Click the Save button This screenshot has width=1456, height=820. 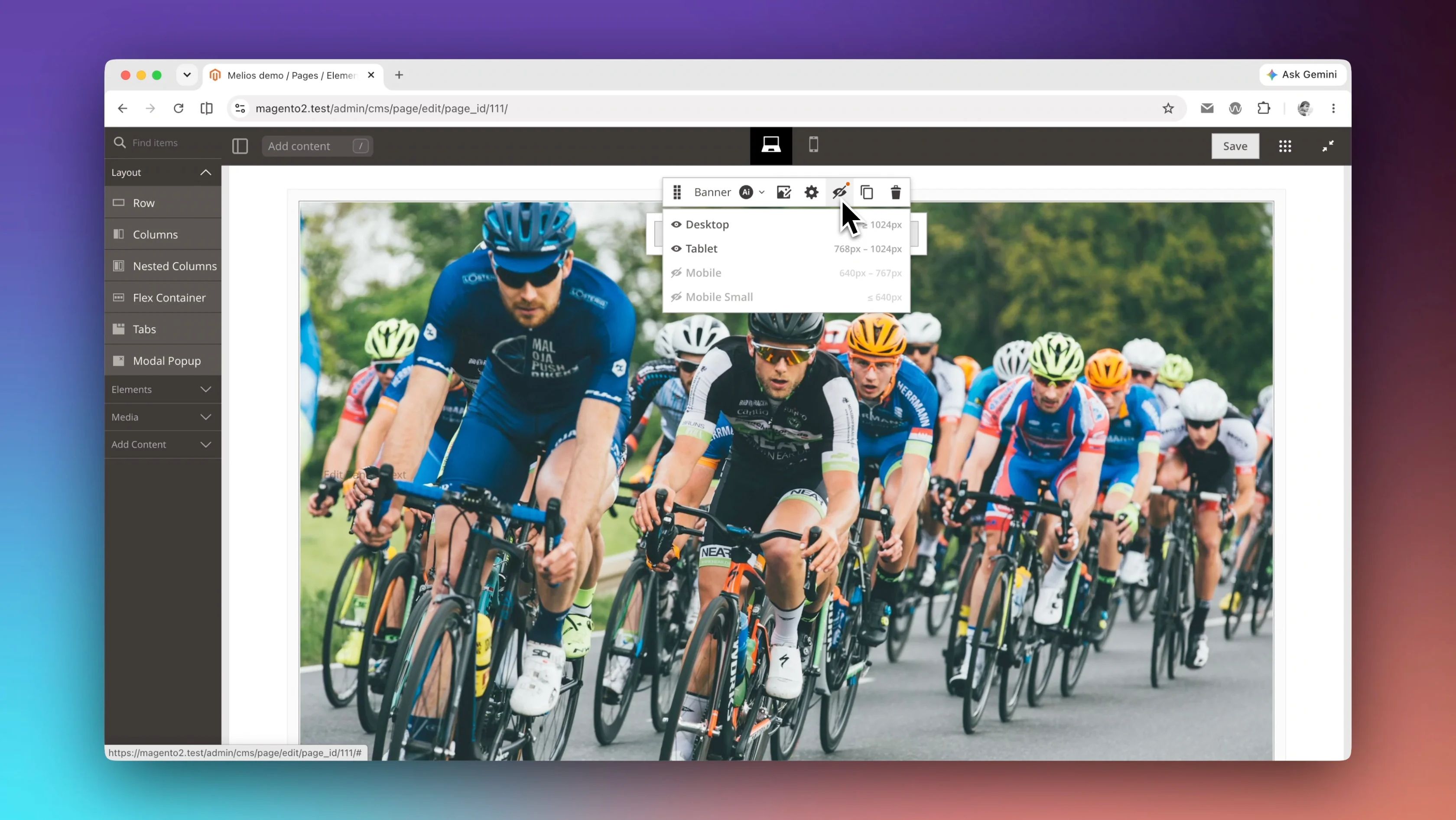click(x=1235, y=146)
